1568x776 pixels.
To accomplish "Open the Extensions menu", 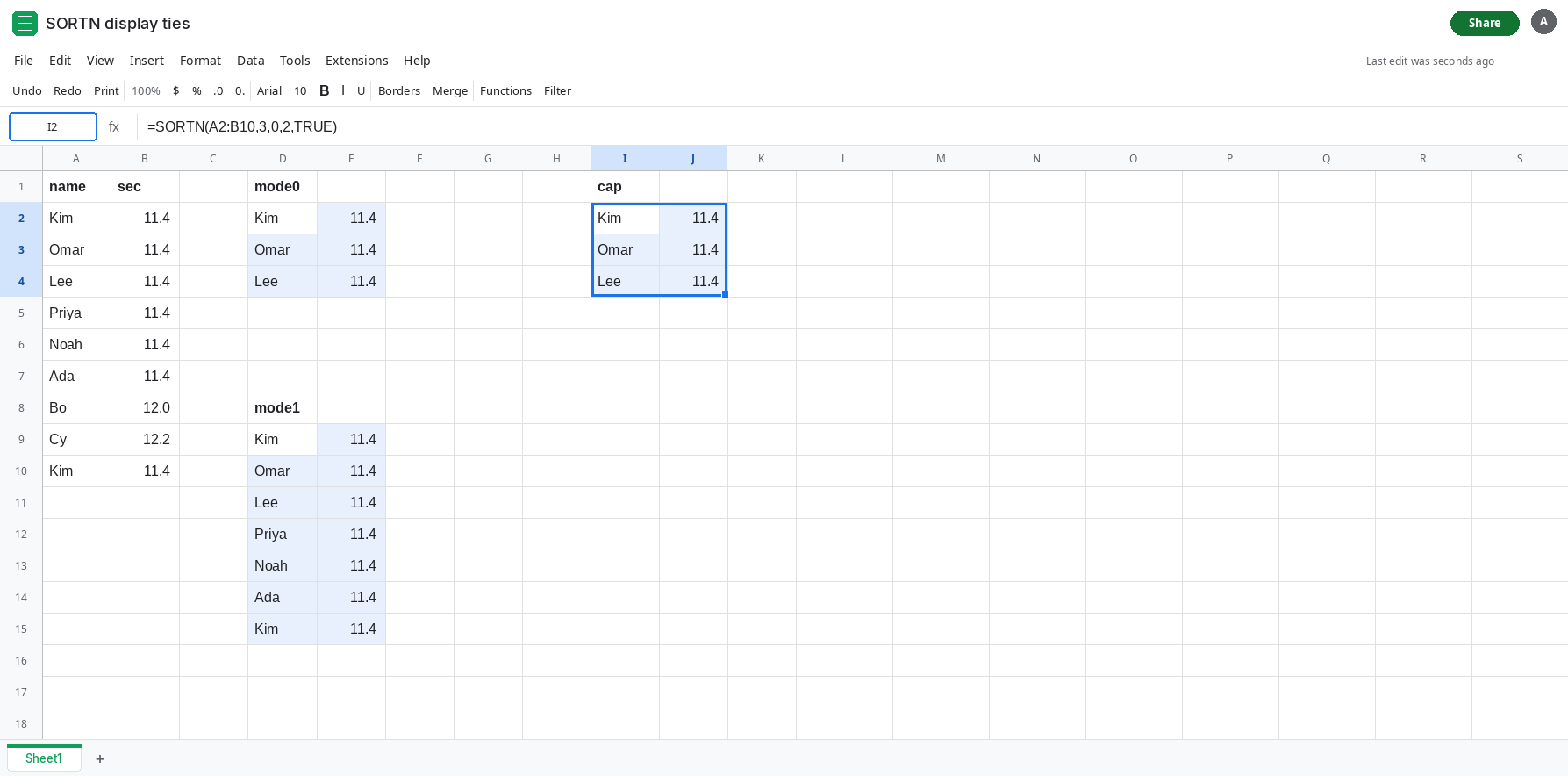I will (356, 61).
